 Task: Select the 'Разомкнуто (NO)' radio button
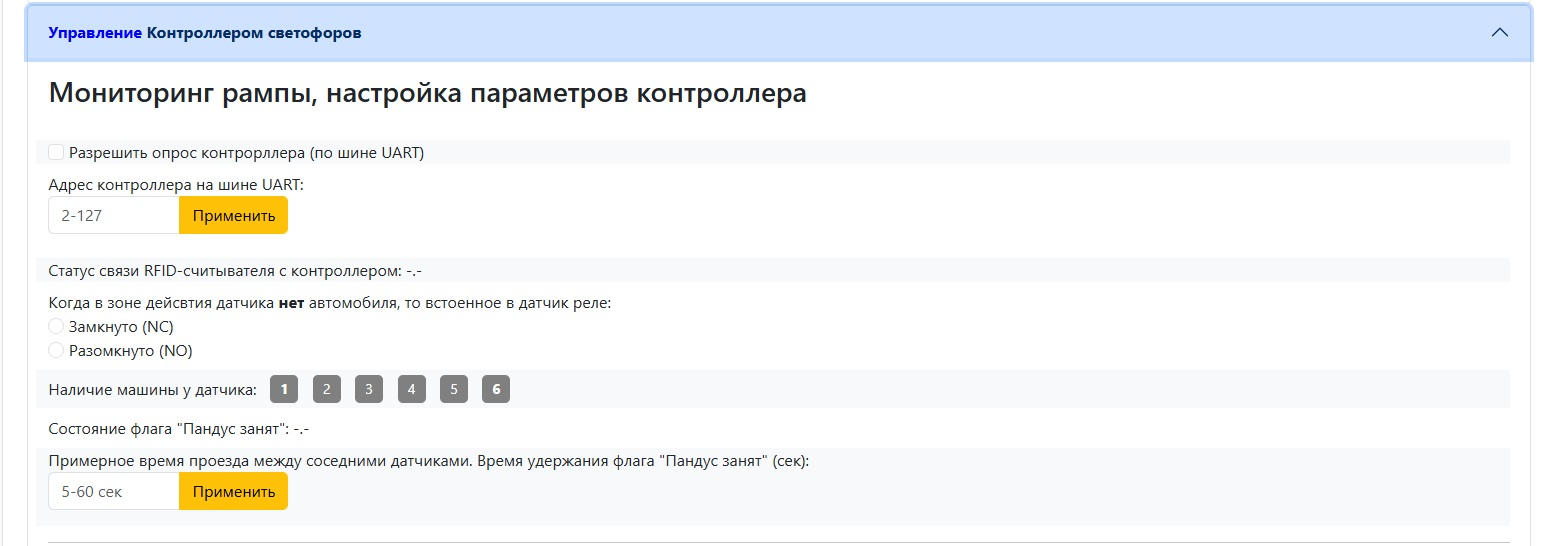pyautogui.click(x=57, y=351)
